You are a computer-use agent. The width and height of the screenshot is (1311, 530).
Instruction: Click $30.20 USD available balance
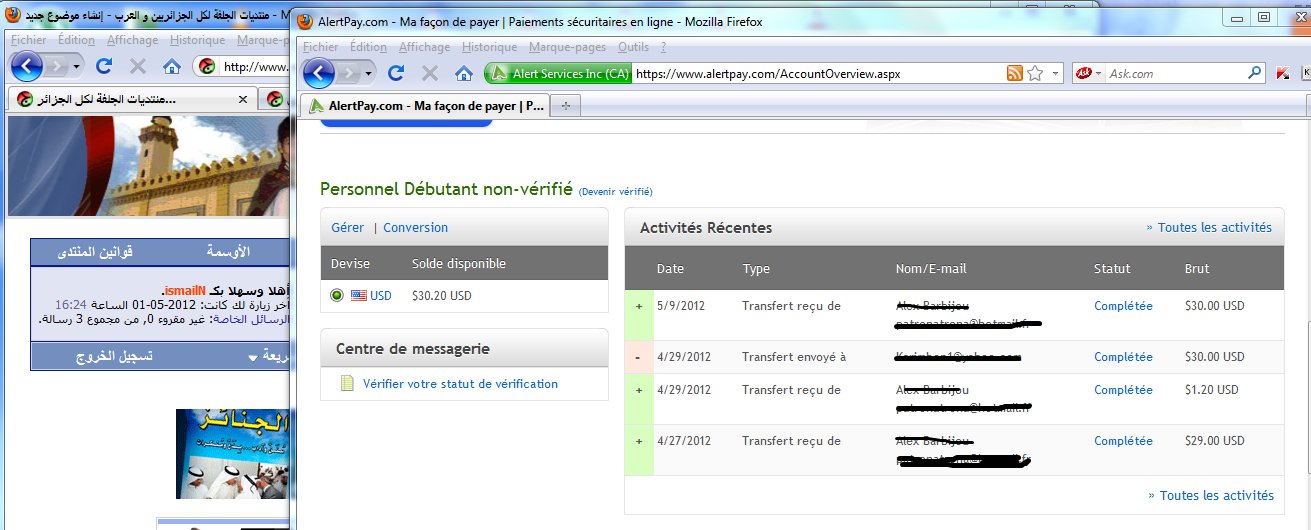[x=442, y=295]
